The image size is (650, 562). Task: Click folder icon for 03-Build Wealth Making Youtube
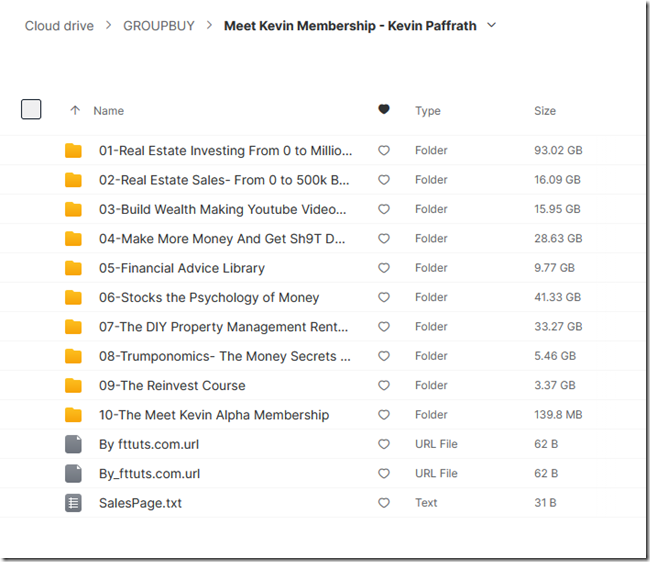(x=73, y=209)
